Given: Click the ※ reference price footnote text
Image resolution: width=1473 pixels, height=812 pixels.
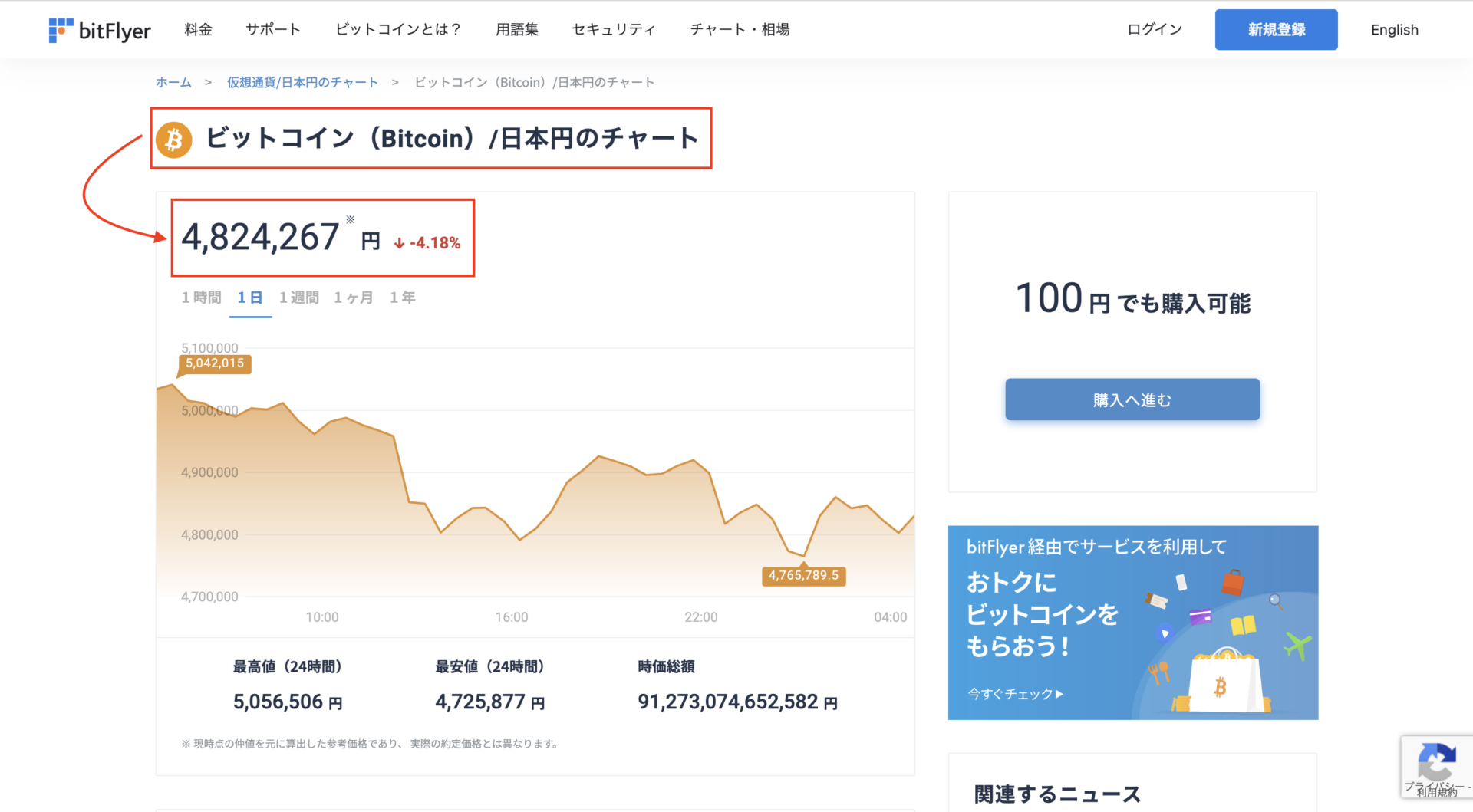Looking at the screenshot, I should click(370, 744).
